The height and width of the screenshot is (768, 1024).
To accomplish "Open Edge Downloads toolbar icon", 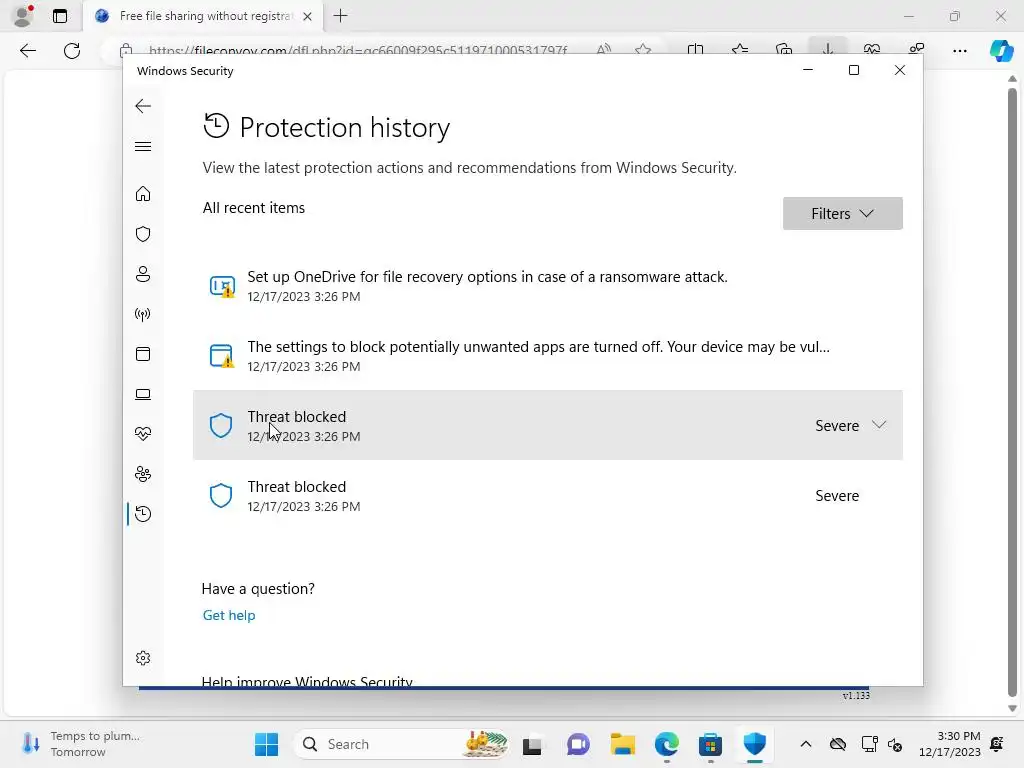I will [827, 50].
